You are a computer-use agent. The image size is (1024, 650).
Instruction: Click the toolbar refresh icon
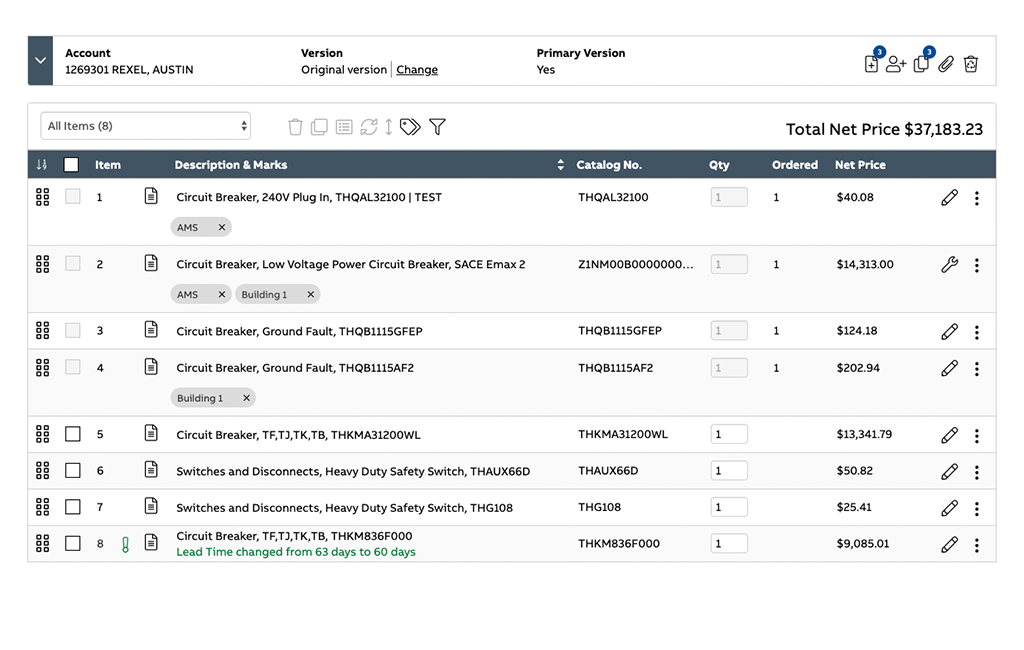(369, 127)
